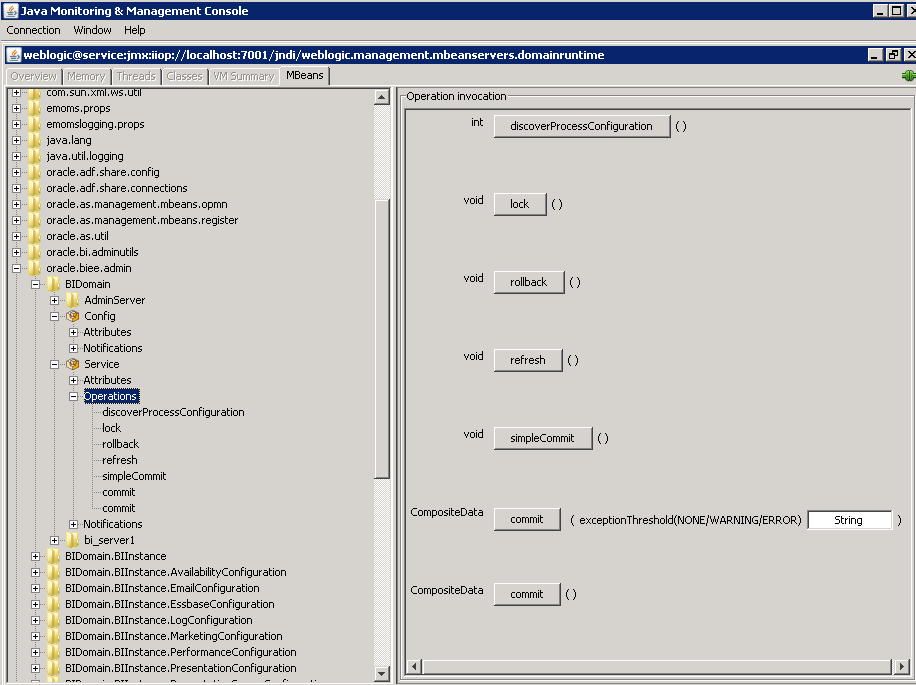The image size is (916, 685).
Task: Expand the bi_server1 node
Action: pyautogui.click(x=54, y=540)
